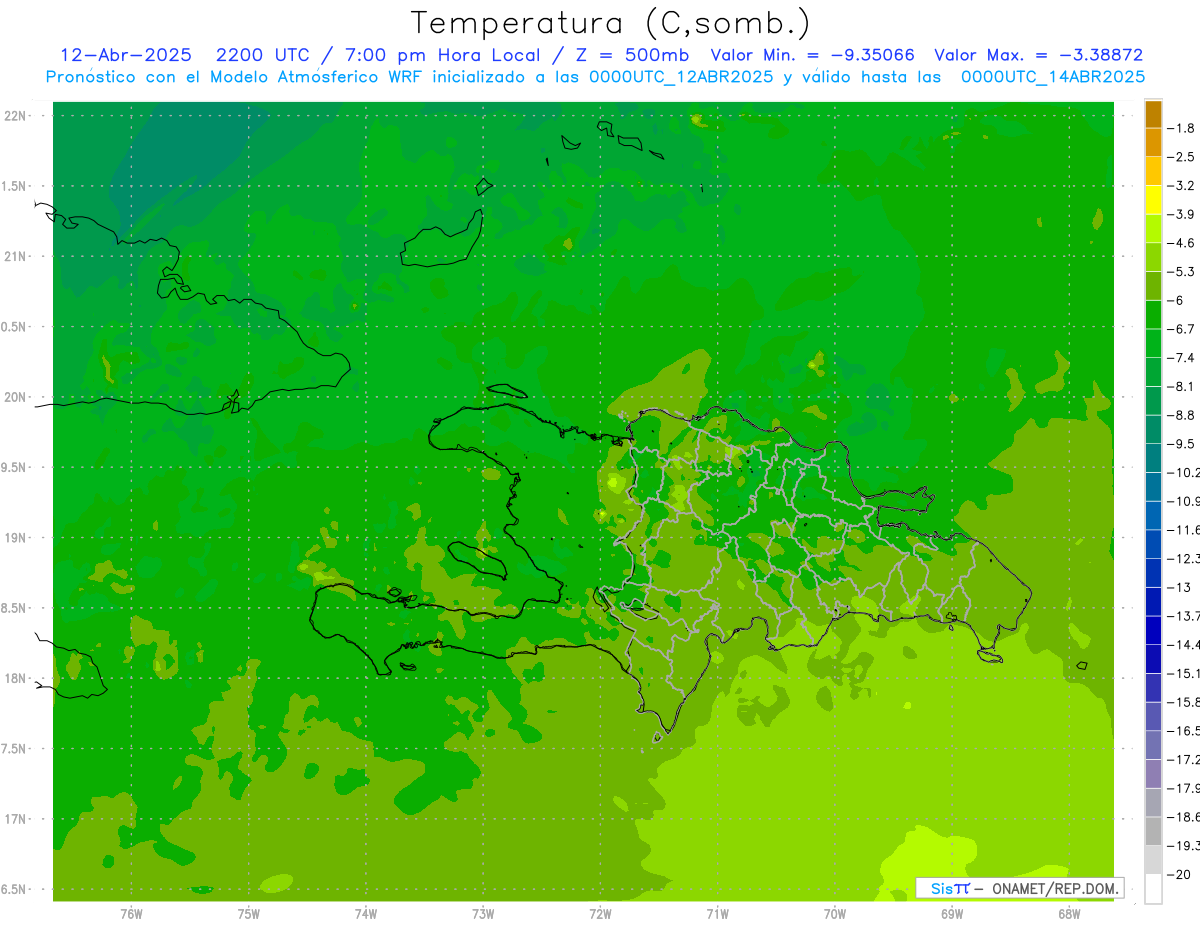Click the '76W' longitude axis label
The width and height of the screenshot is (1200, 927).
[131, 914]
